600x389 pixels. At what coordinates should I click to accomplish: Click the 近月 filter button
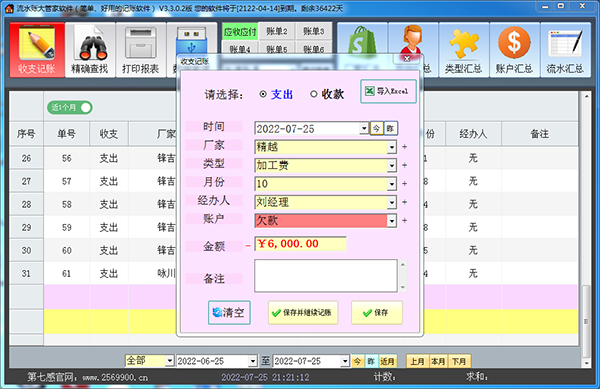[387, 361]
